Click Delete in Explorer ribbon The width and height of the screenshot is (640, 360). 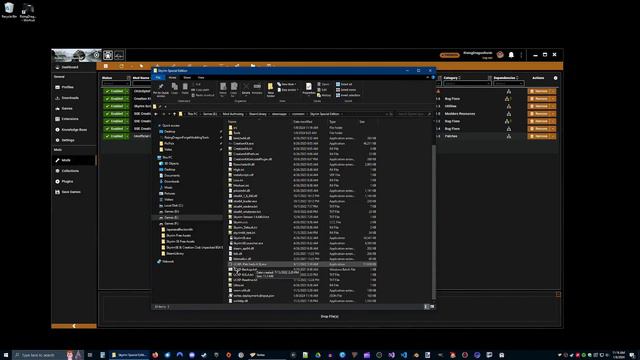(x=246, y=89)
